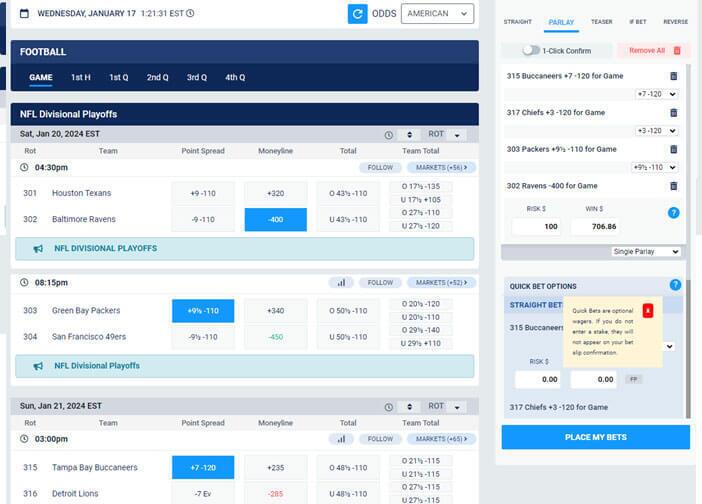Expand MARKETS (+65) for the Buccaneers-Lions game
The image size is (702, 504).
(441, 439)
